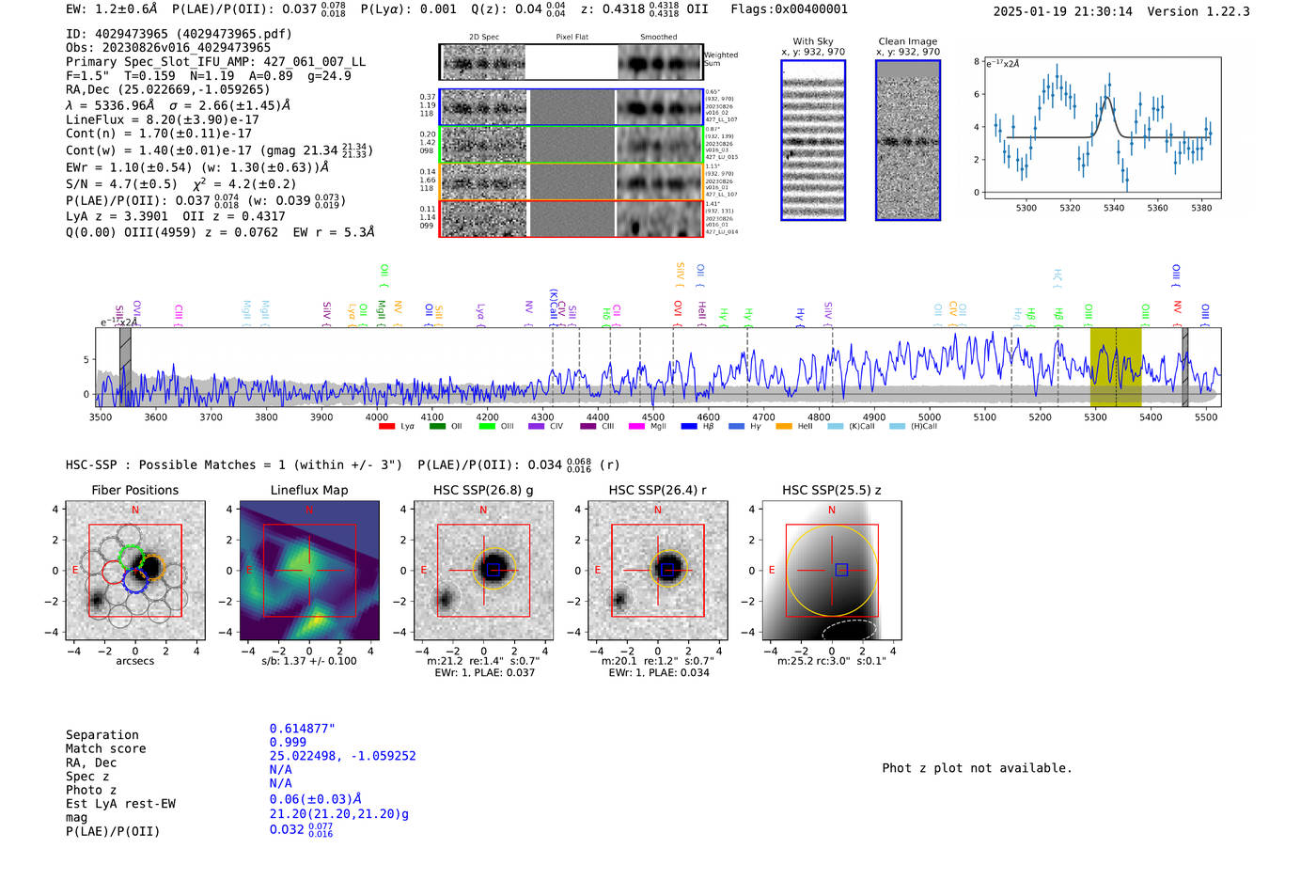Viewport: 1316px width, 896px height.
Task: Click the EWr: 1. PLAE: 0.034 caption
Action: [x=658, y=672]
